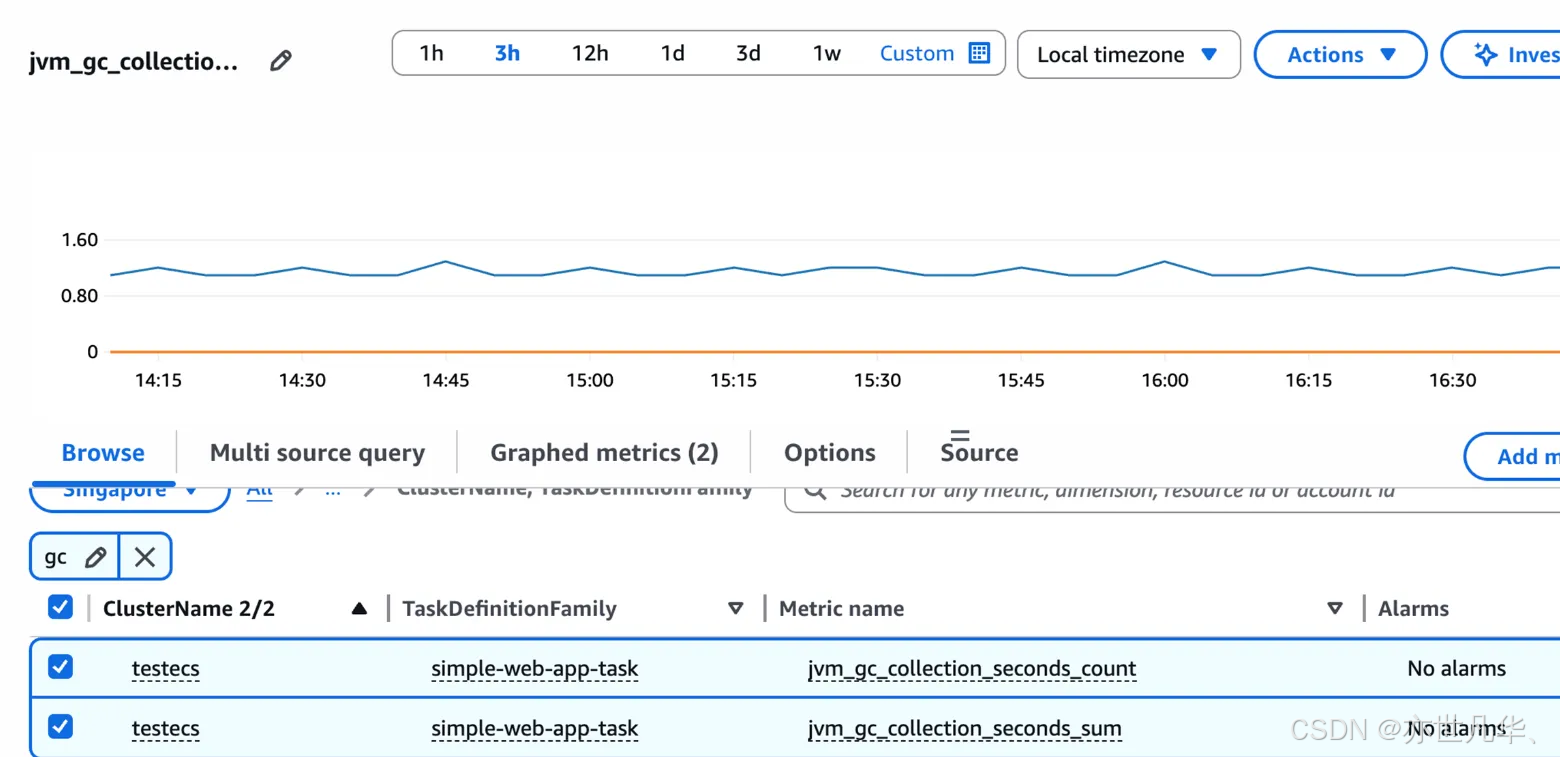Select the 1w time range

click(826, 53)
